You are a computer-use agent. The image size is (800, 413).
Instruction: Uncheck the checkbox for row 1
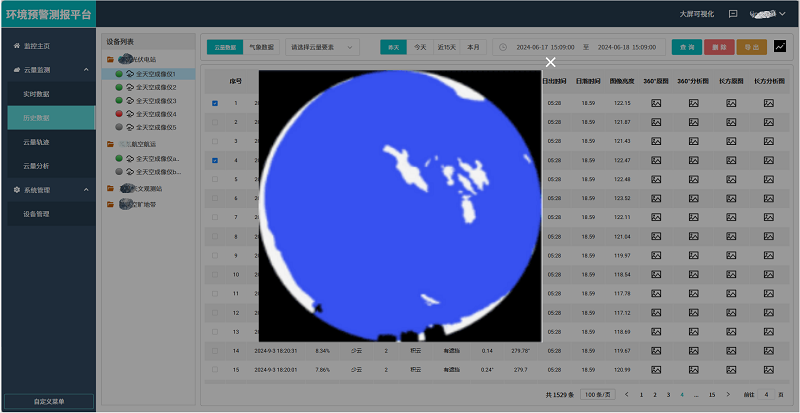coord(215,103)
